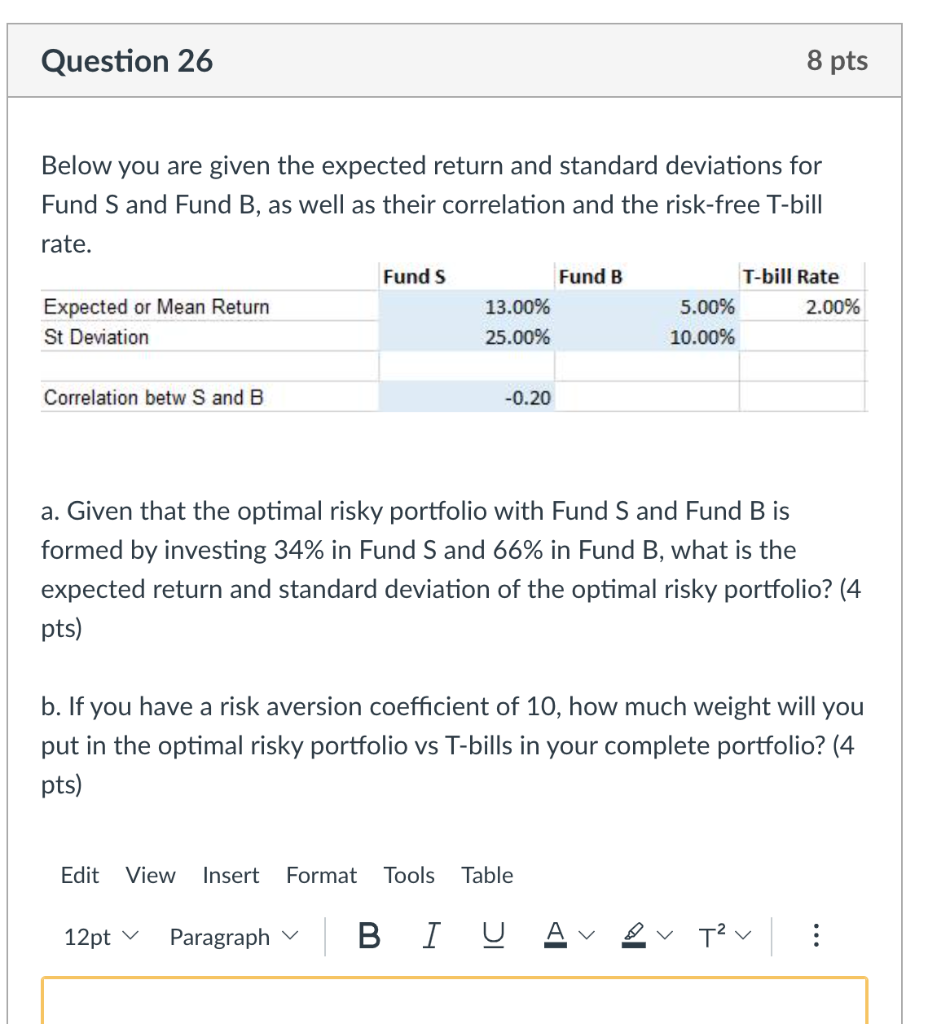The width and height of the screenshot is (928, 1024).
Task: Open the Table menu
Action: [x=487, y=875]
